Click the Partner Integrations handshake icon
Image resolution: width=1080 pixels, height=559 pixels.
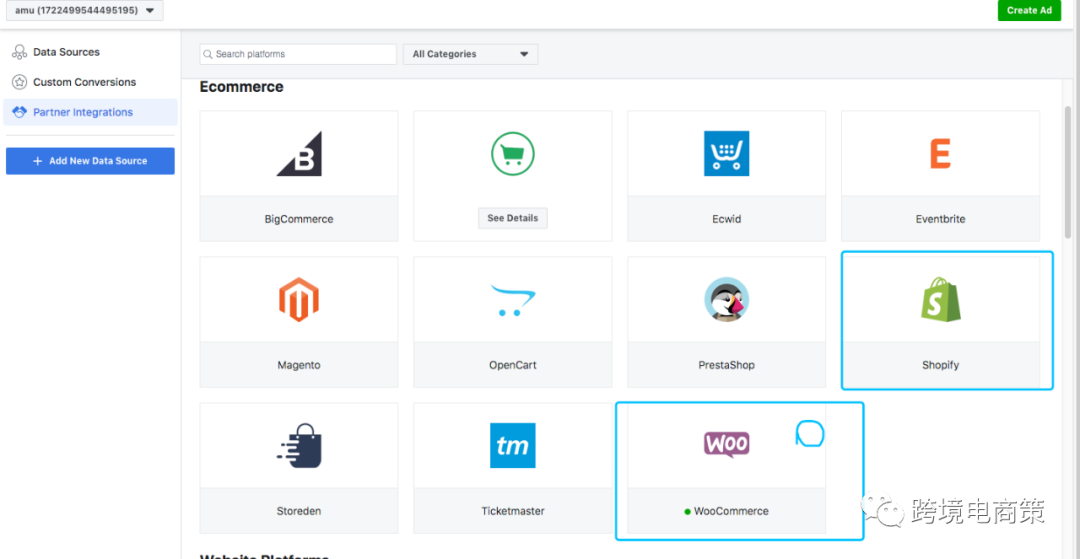pyautogui.click(x=20, y=112)
